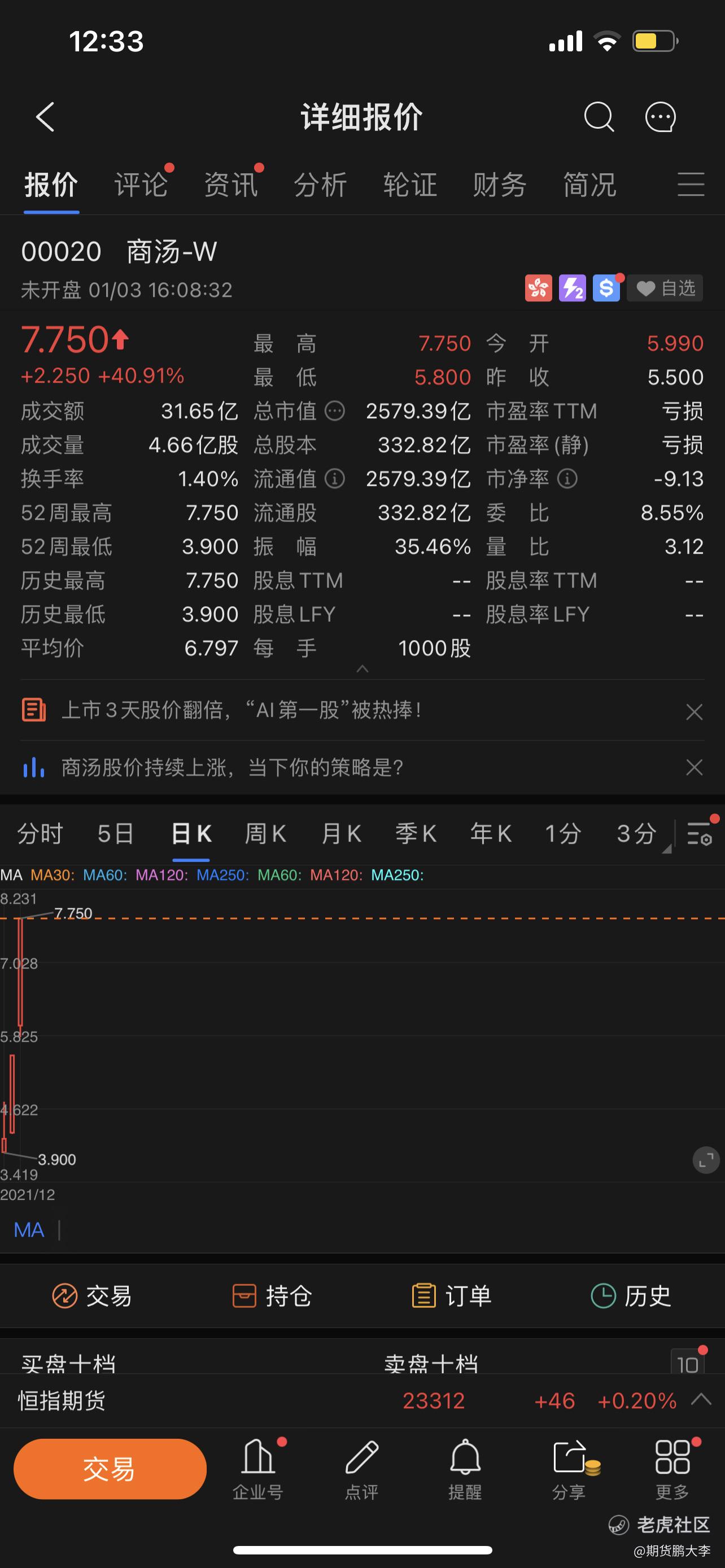Open chart settings icon

(699, 833)
